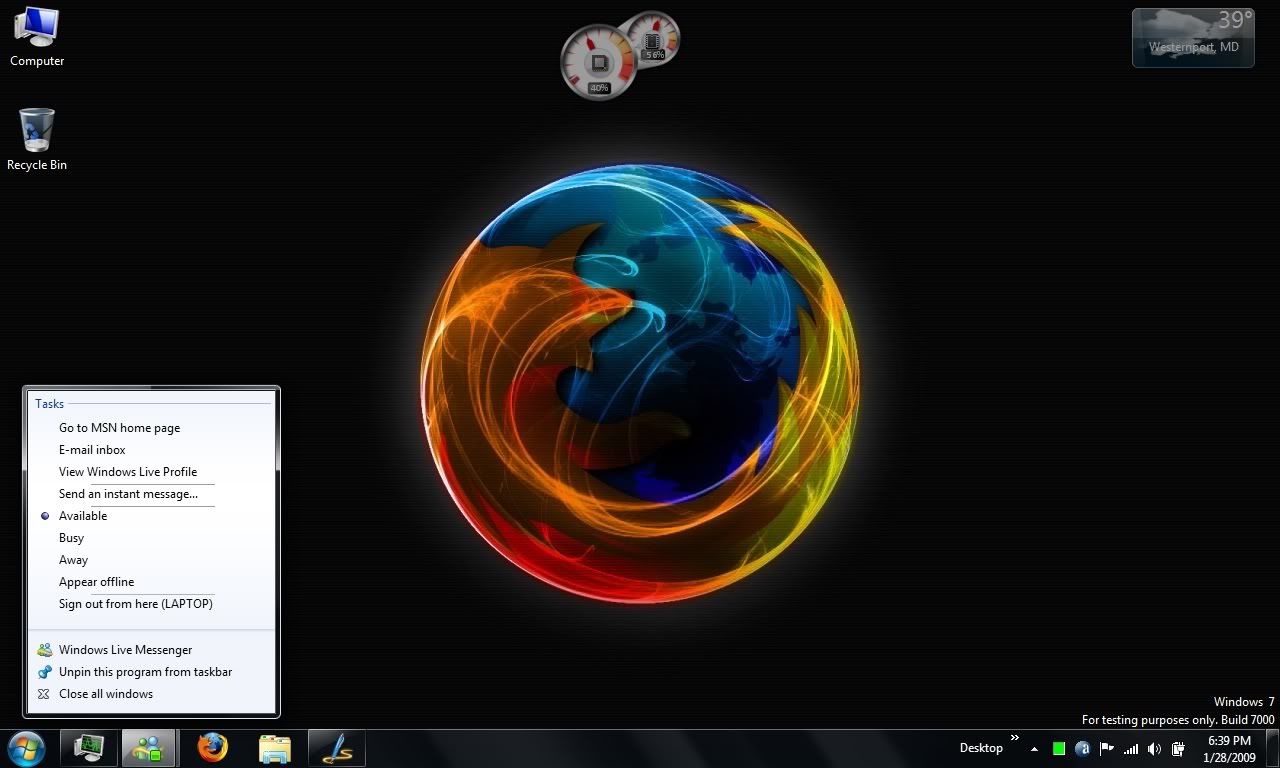1280x768 pixels.
Task: Open the blue pen application in taskbar
Action: click(336, 748)
